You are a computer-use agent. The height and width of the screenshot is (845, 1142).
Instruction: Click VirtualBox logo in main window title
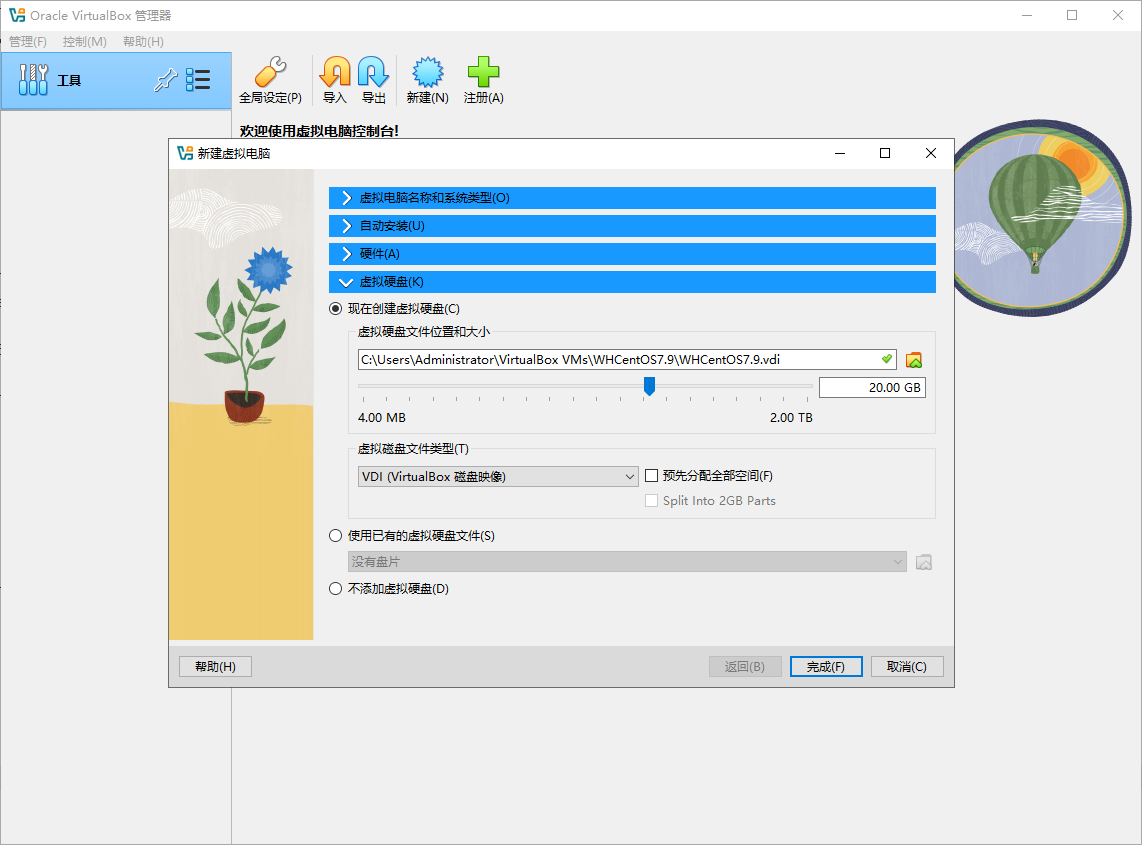click(17, 15)
